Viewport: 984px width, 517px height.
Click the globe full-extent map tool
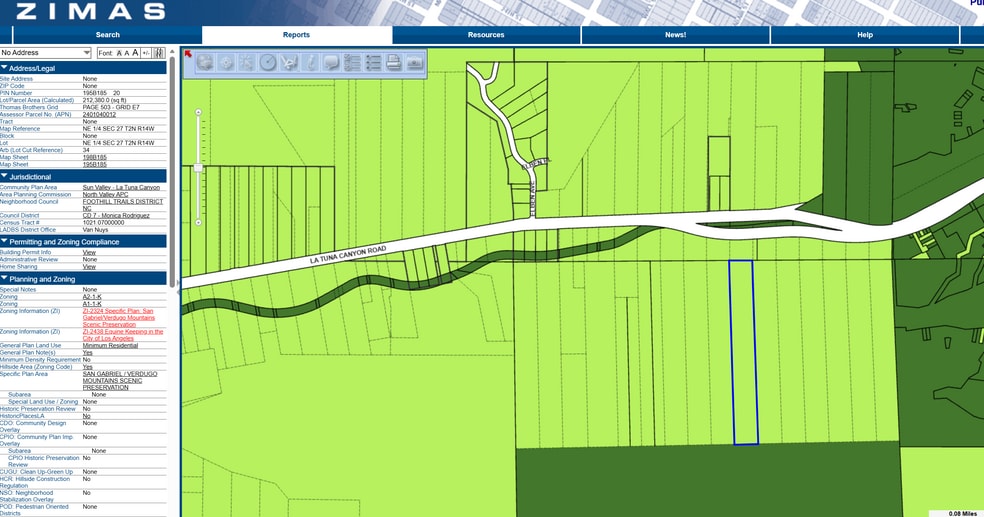point(205,62)
